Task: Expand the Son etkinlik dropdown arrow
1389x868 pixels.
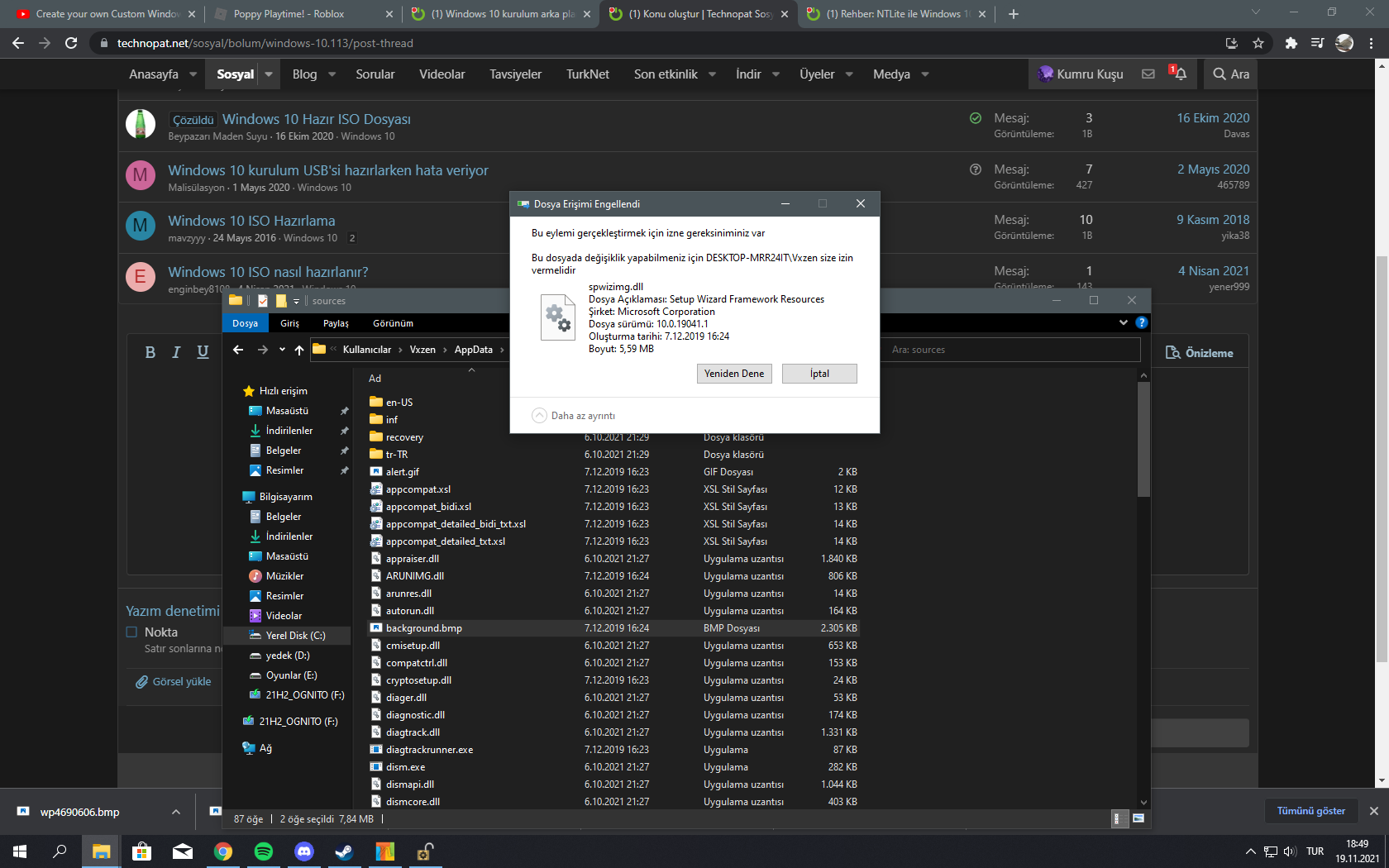Action: [x=713, y=74]
